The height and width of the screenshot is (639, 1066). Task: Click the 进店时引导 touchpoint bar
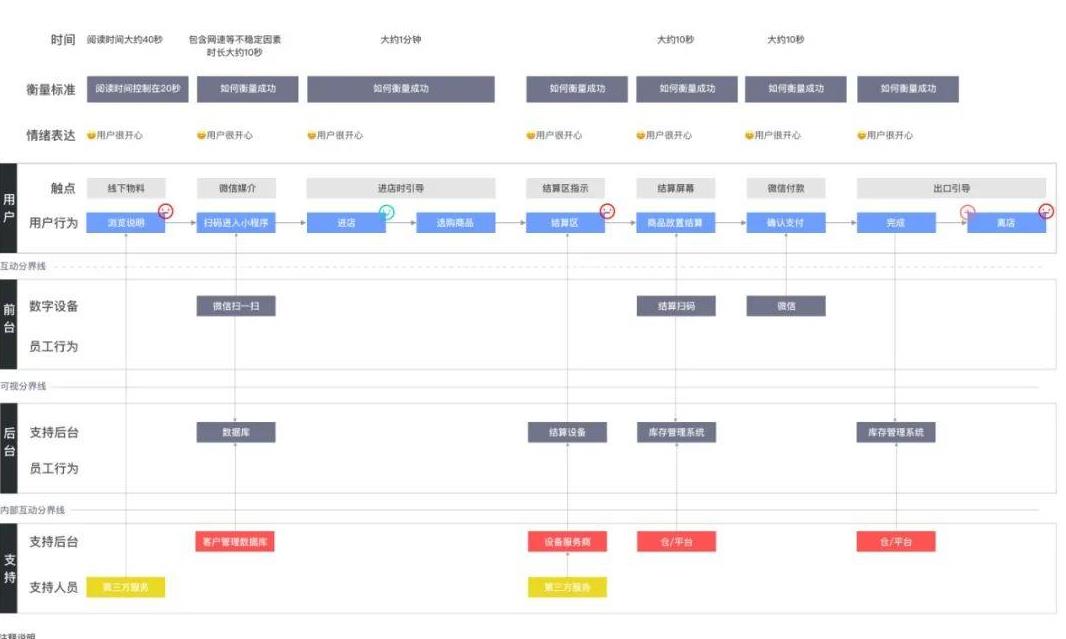coord(400,188)
